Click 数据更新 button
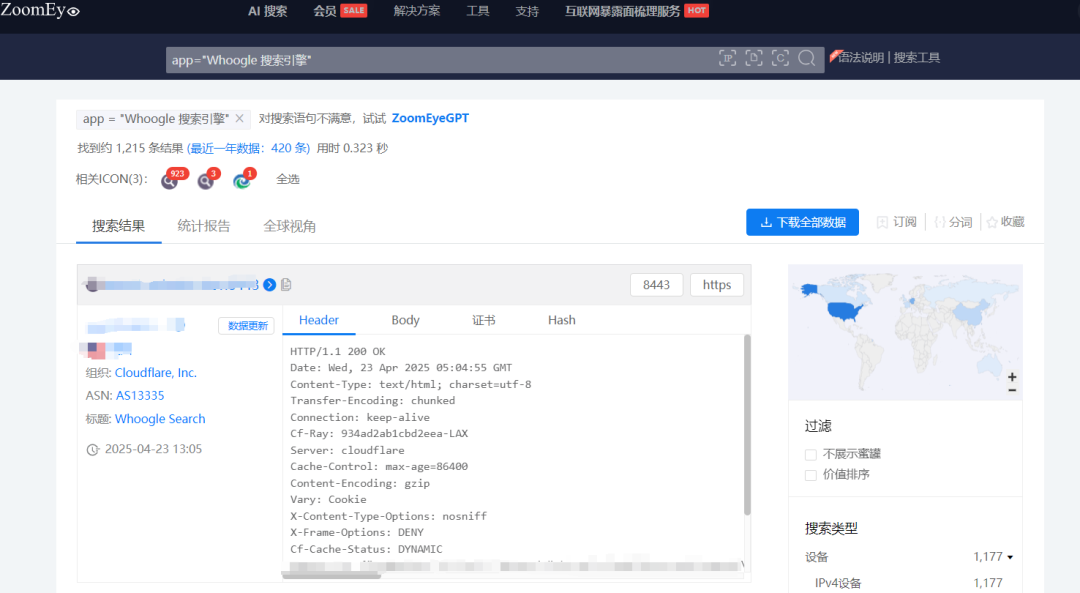 pyautogui.click(x=247, y=326)
